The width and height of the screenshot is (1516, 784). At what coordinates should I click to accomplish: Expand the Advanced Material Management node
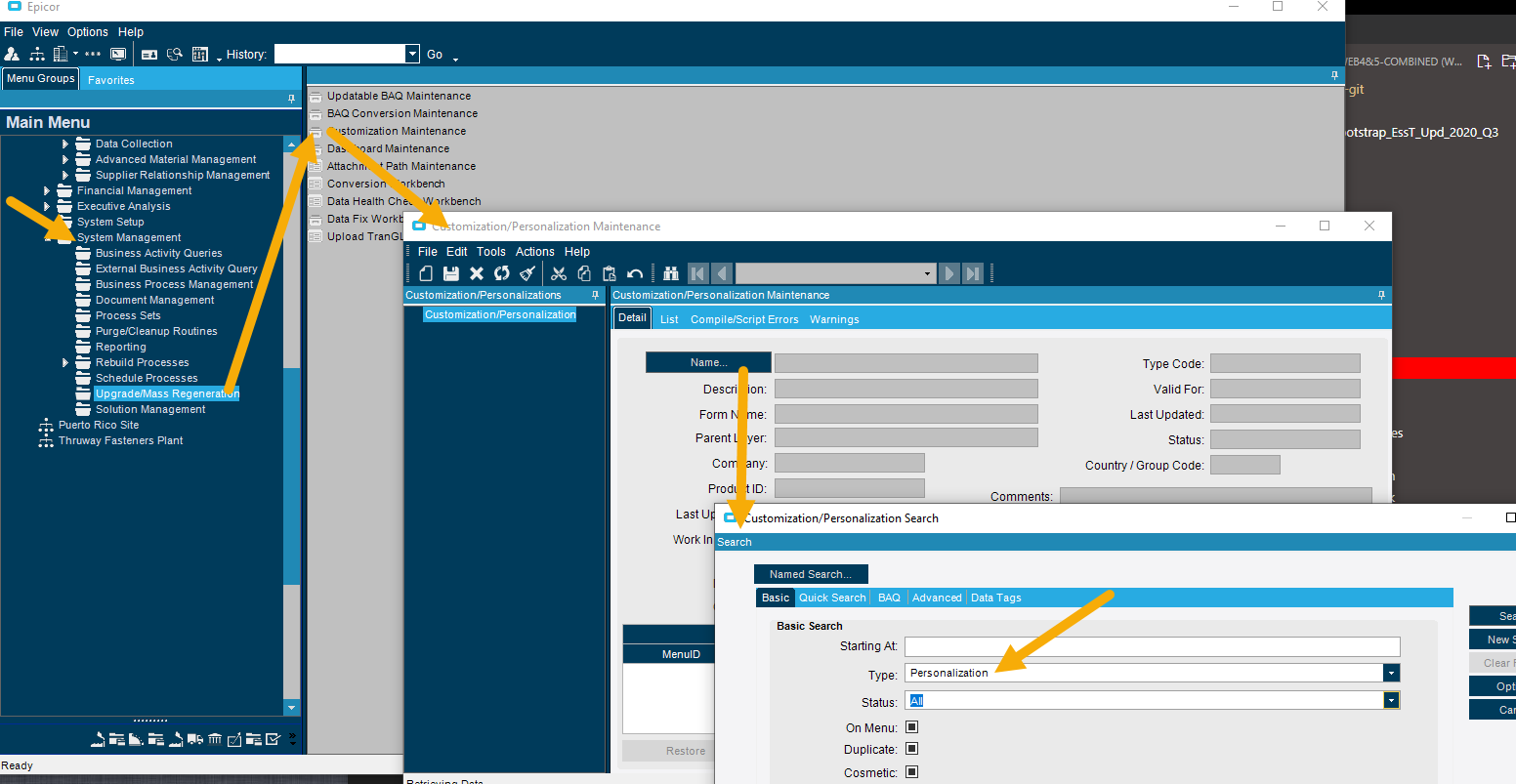coord(65,160)
